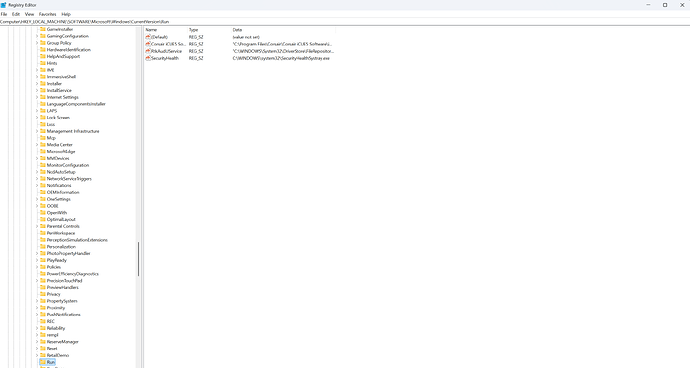Screen dimensions: 690x368
Task: Expand the Management Infrastructure key
Action: (37, 131)
